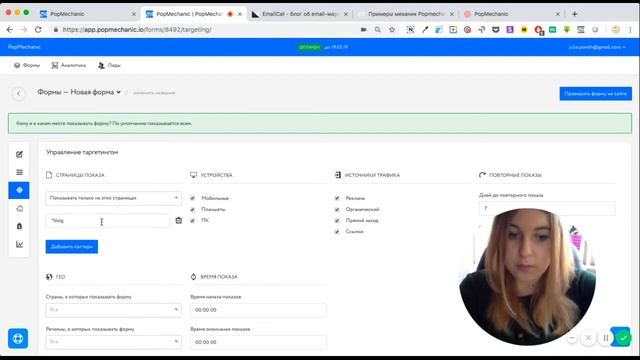Click the Добавить паттерн button

(72, 247)
